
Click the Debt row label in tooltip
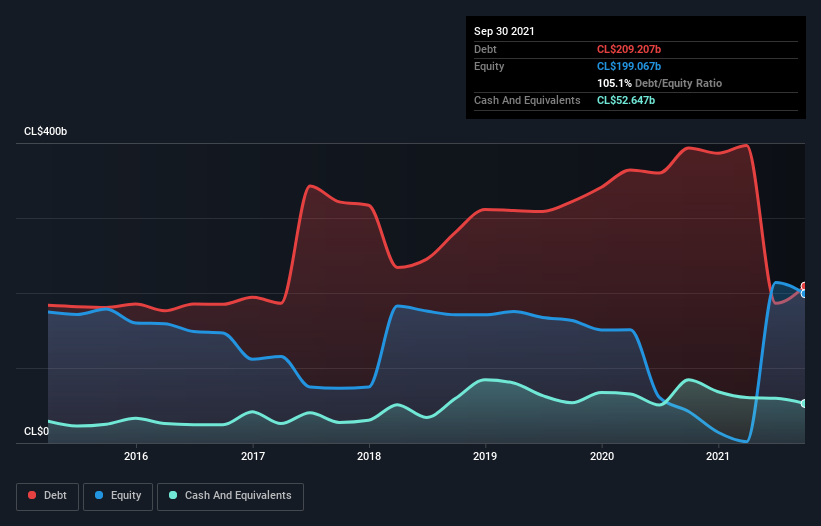pyautogui.click(x=485, y=49)
